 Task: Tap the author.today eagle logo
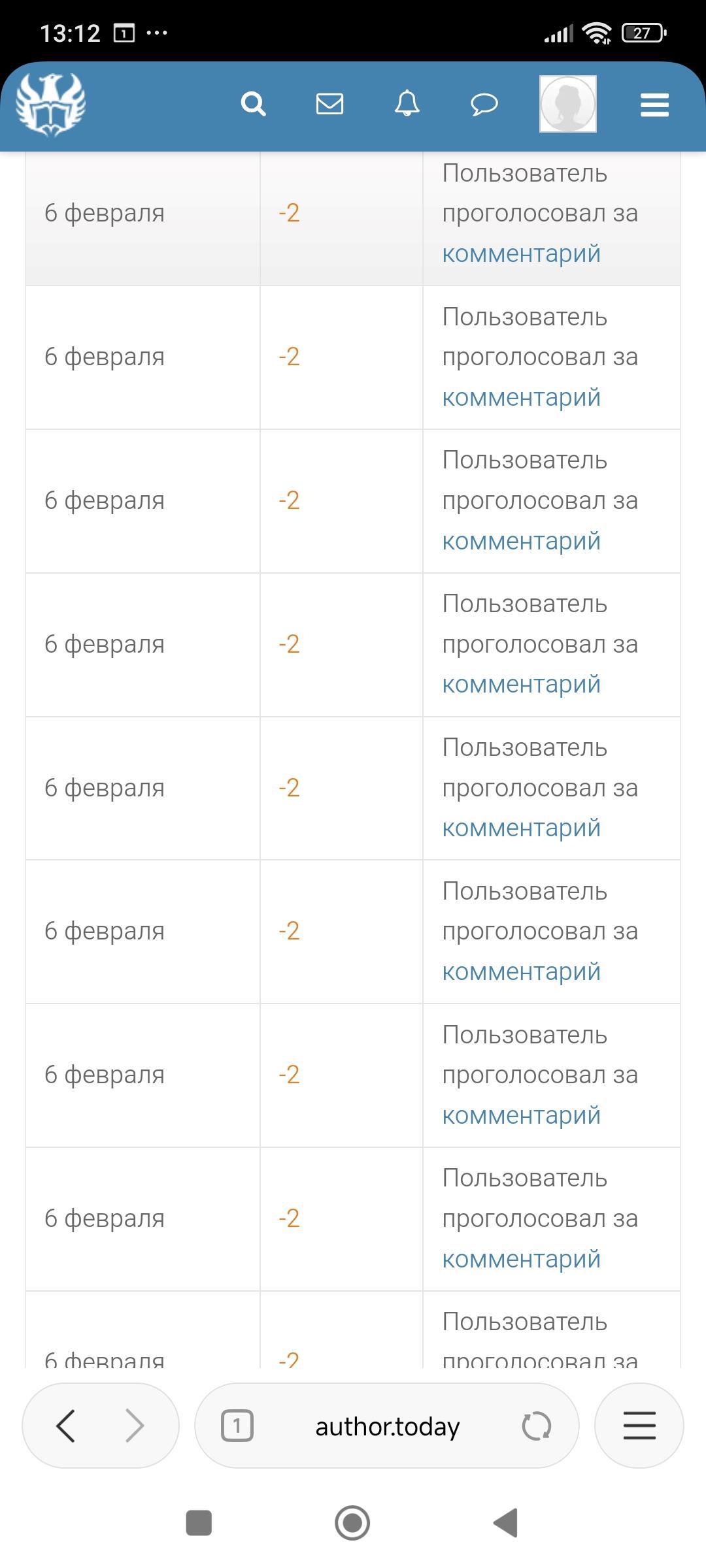pos(51,105)
